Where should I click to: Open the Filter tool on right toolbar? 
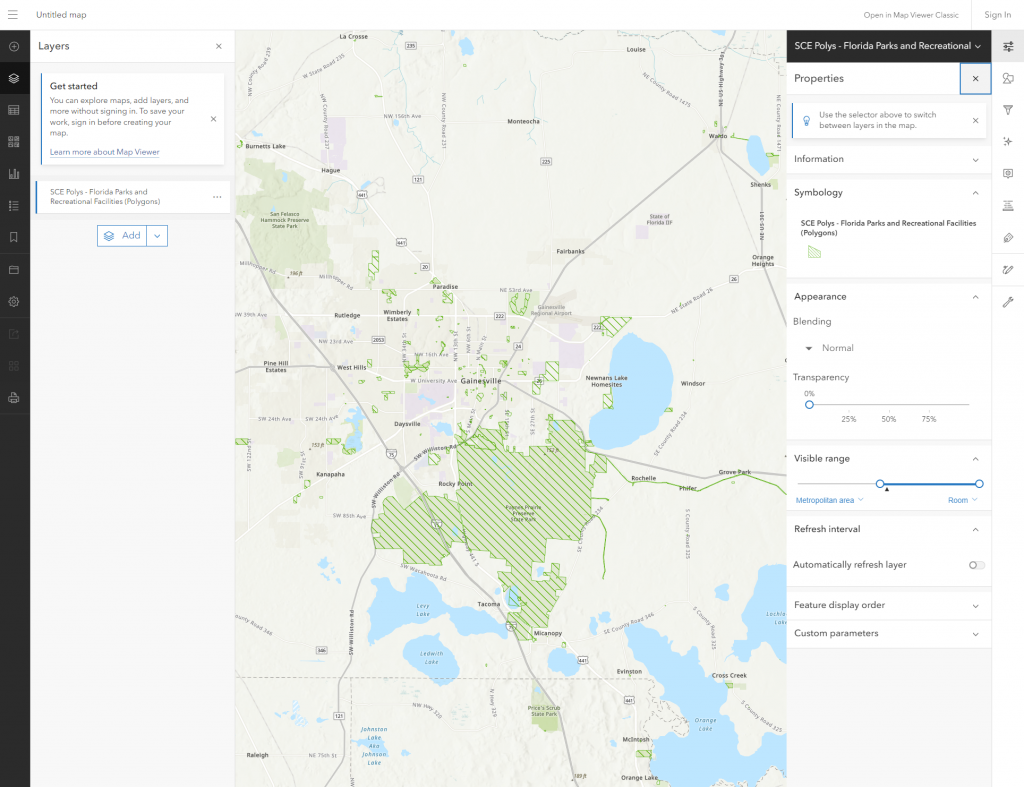(x=1009, y=111)
